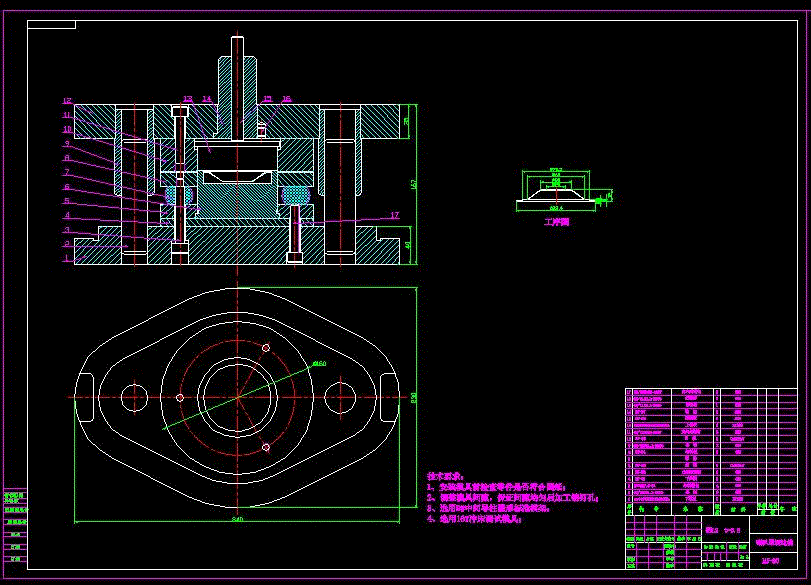Image resolution: width=811 pixels, height=585 pixels.
Task: Select part balloon number 12
Action: pos(67,100)
